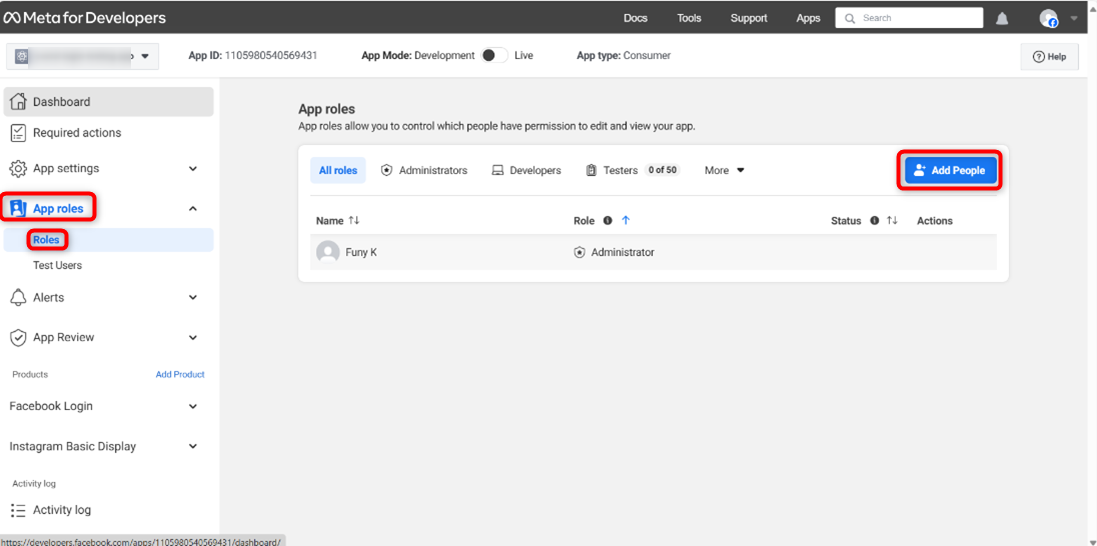Click the App ID number
1097x546 pixels.
pyautogui.click(x=271, y=55)
